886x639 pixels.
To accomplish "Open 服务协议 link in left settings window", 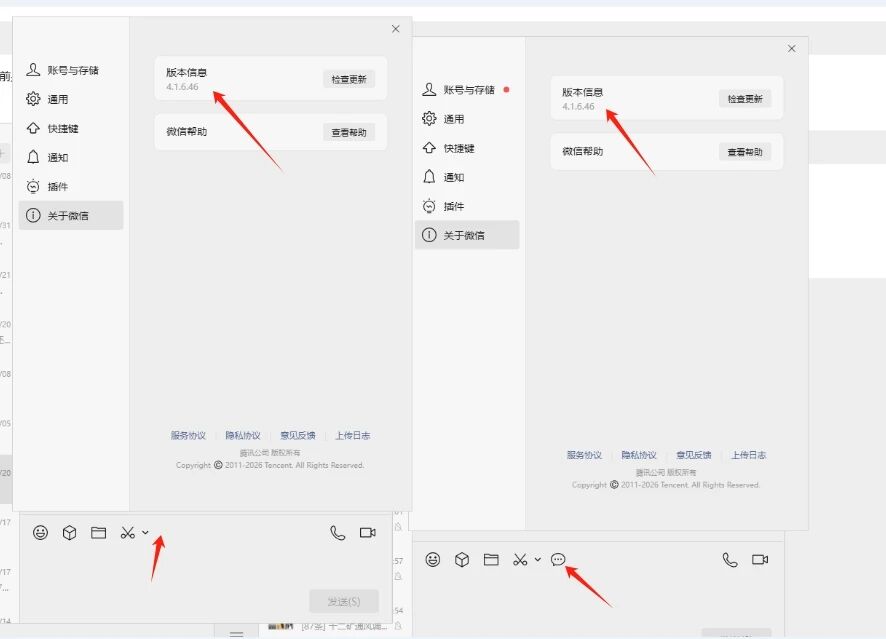I will tap(188, 435).
